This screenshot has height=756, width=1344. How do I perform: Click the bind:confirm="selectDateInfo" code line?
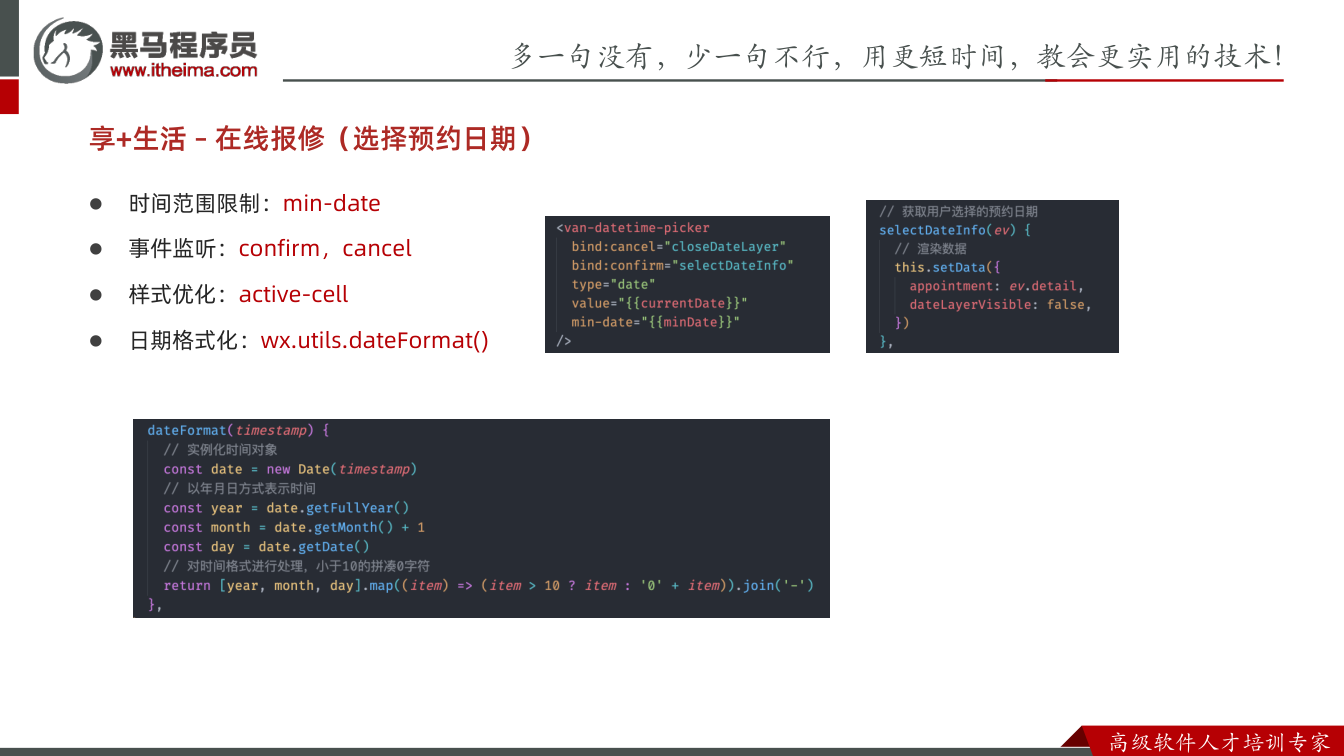682,265
